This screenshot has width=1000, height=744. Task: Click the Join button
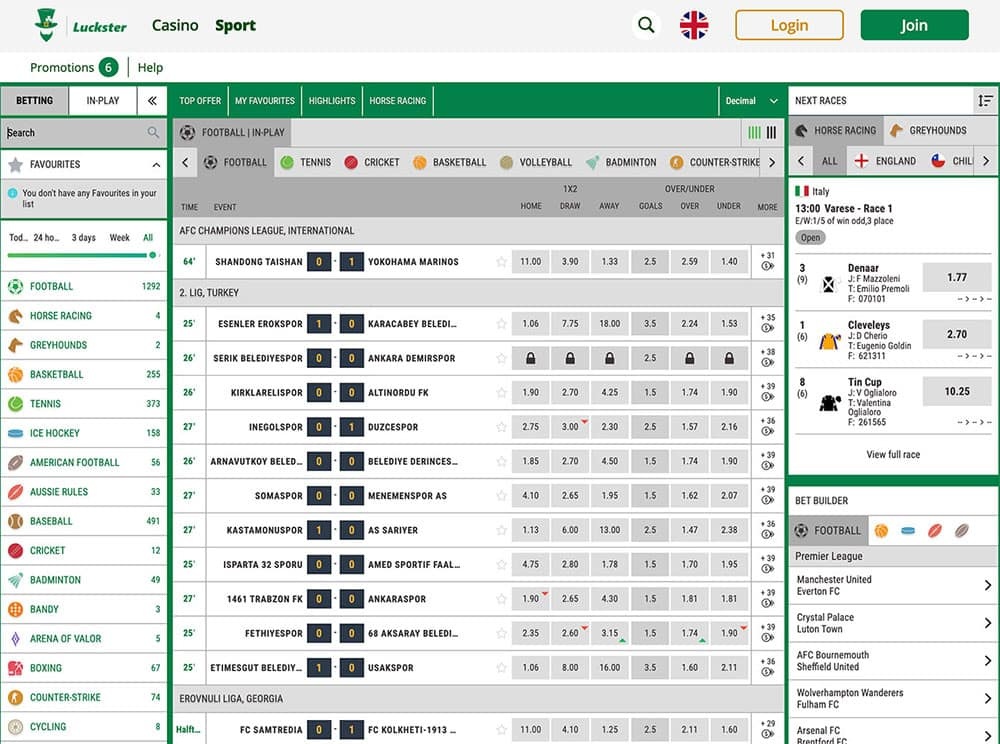point(915,26)
